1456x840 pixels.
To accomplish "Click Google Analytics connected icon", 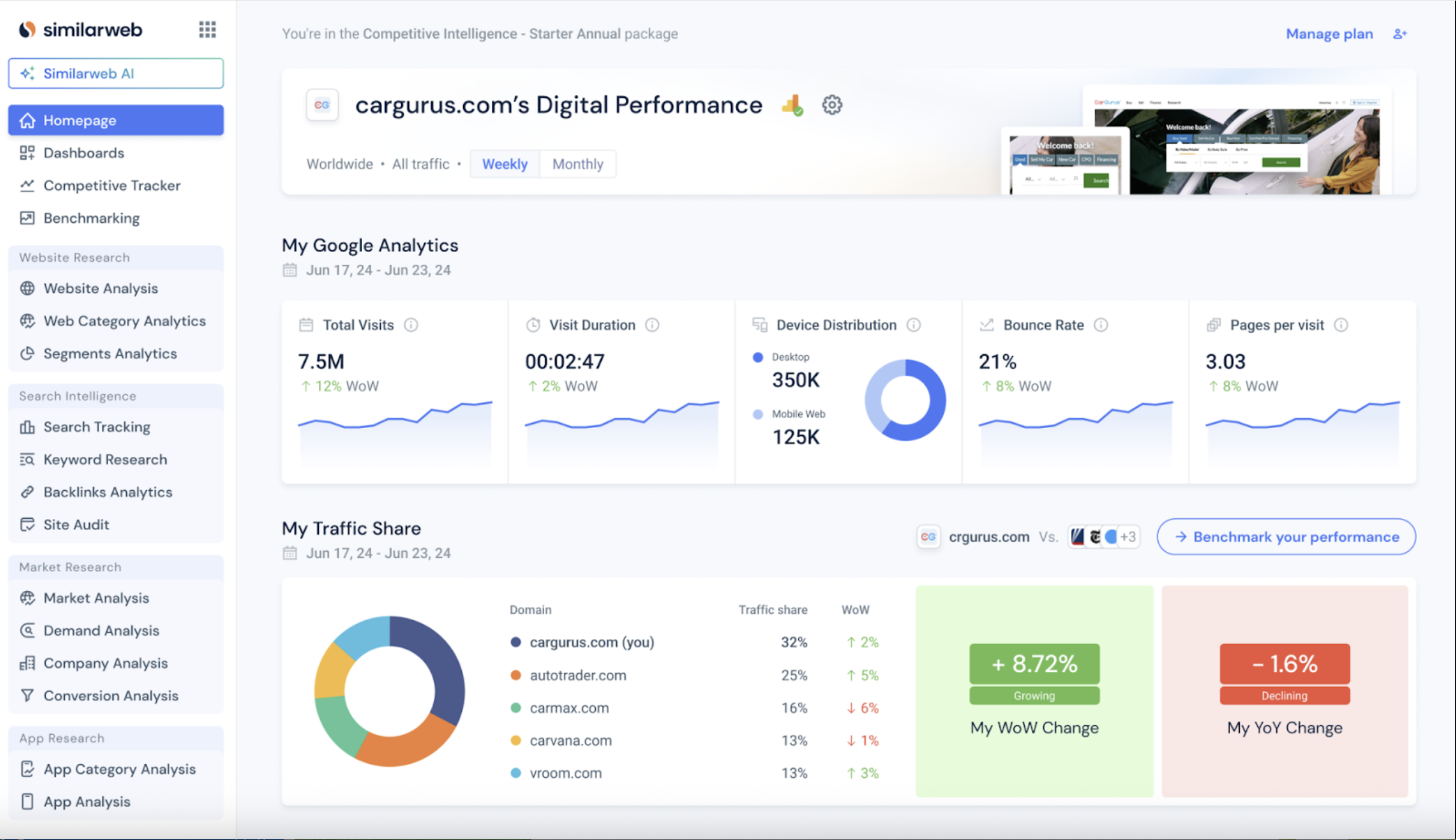I will [792, 106].
